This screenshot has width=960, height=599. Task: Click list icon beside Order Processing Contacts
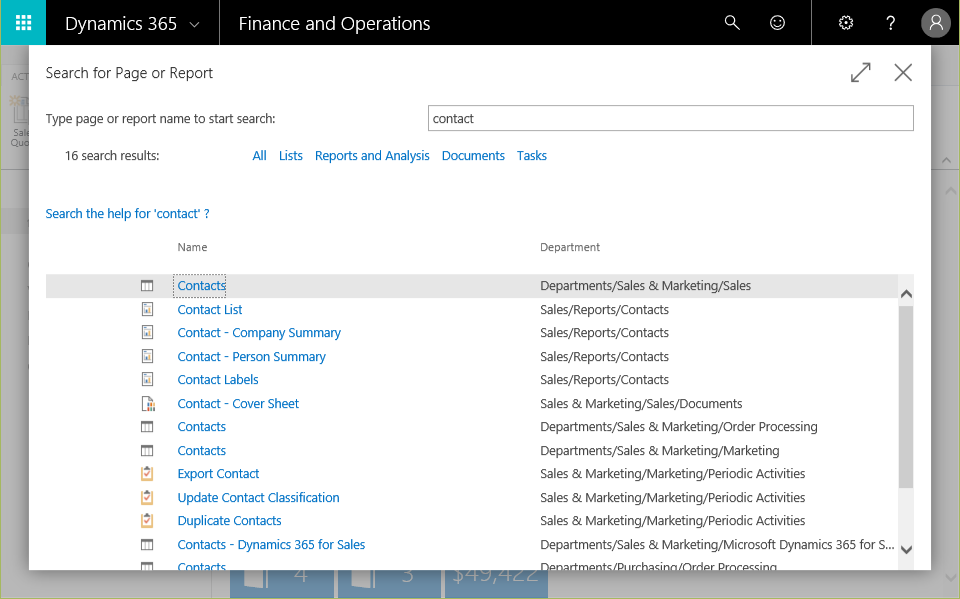point(147,427)
